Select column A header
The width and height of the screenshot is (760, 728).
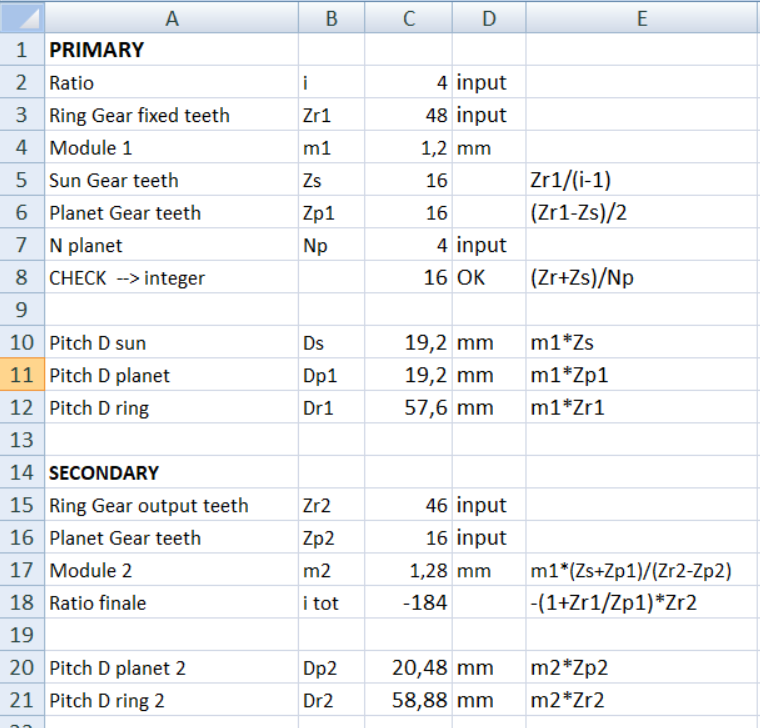coord(171,17)
